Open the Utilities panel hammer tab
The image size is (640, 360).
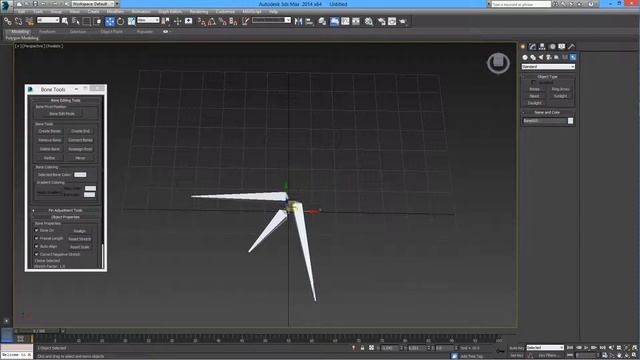pyautogui.click(x=571, y=47)
